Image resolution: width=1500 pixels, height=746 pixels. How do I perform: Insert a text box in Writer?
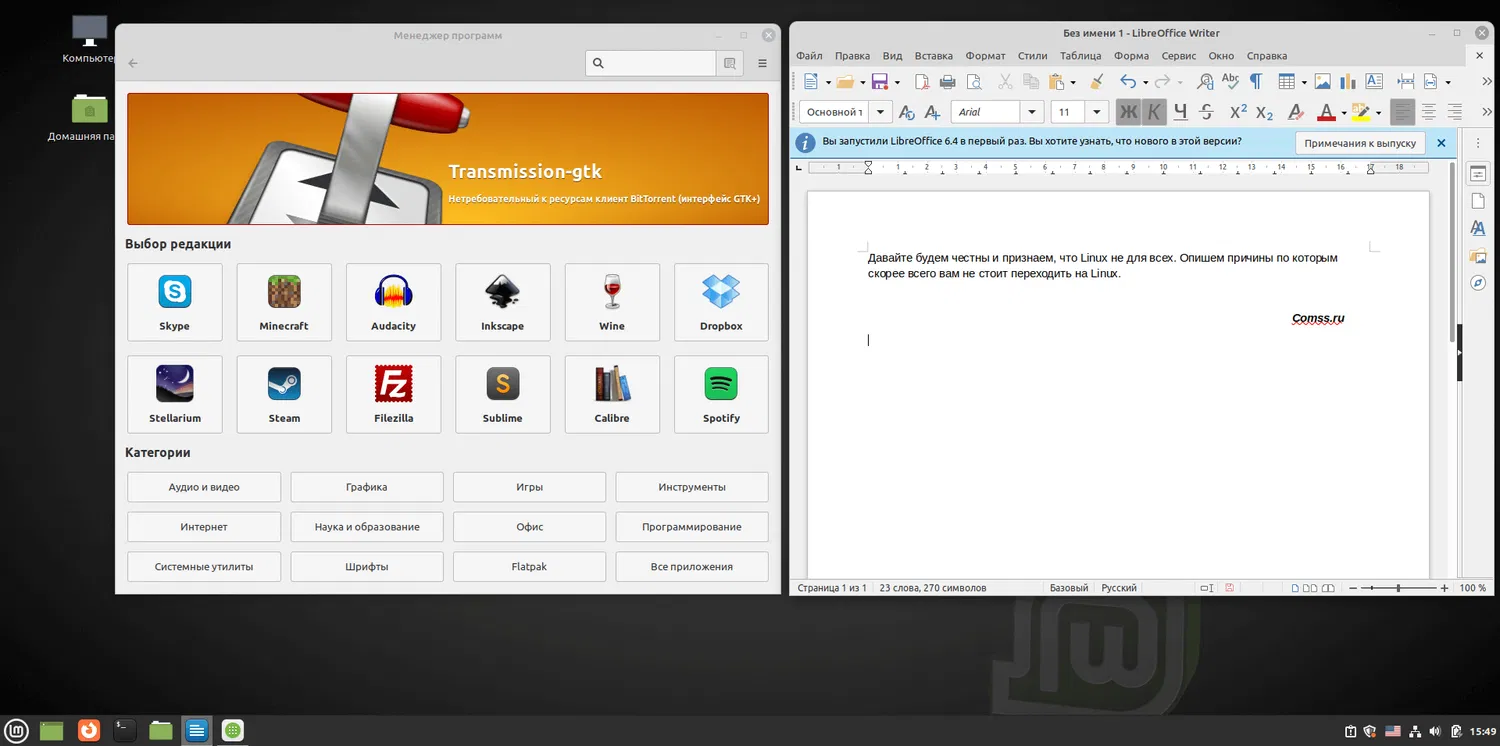tap(1374, 82)
